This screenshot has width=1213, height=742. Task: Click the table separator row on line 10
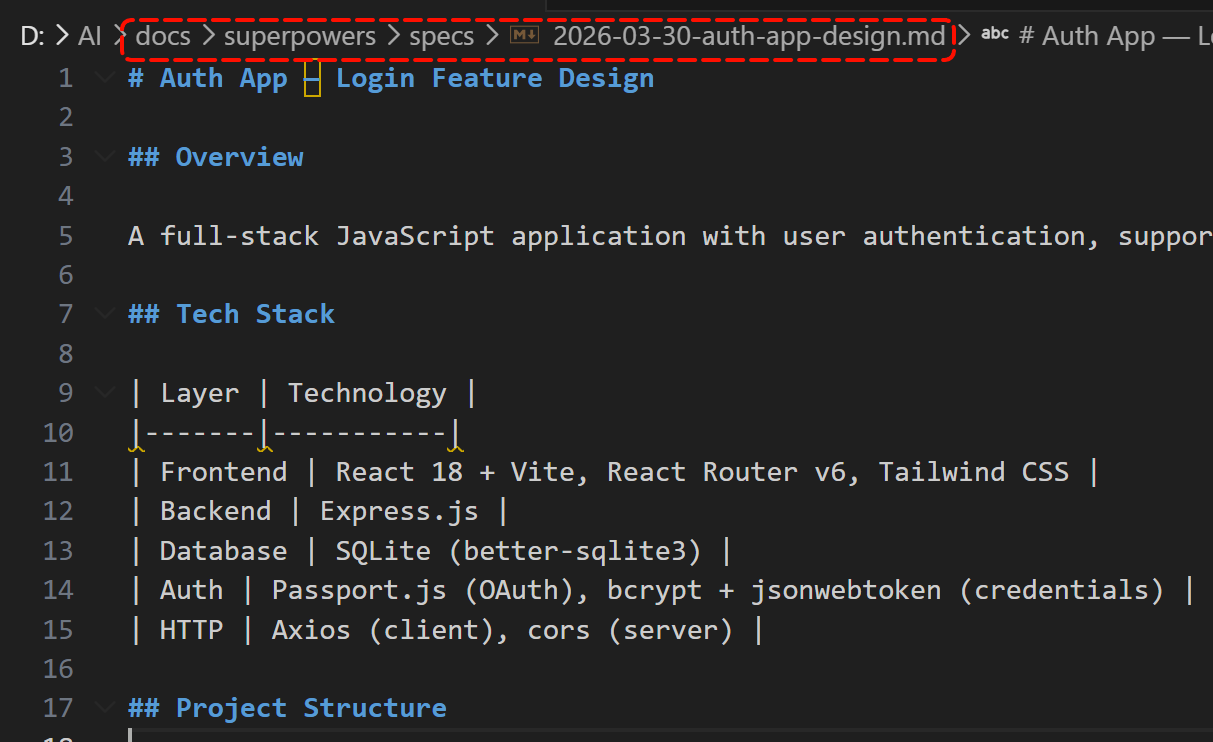(x=296, y=432)
